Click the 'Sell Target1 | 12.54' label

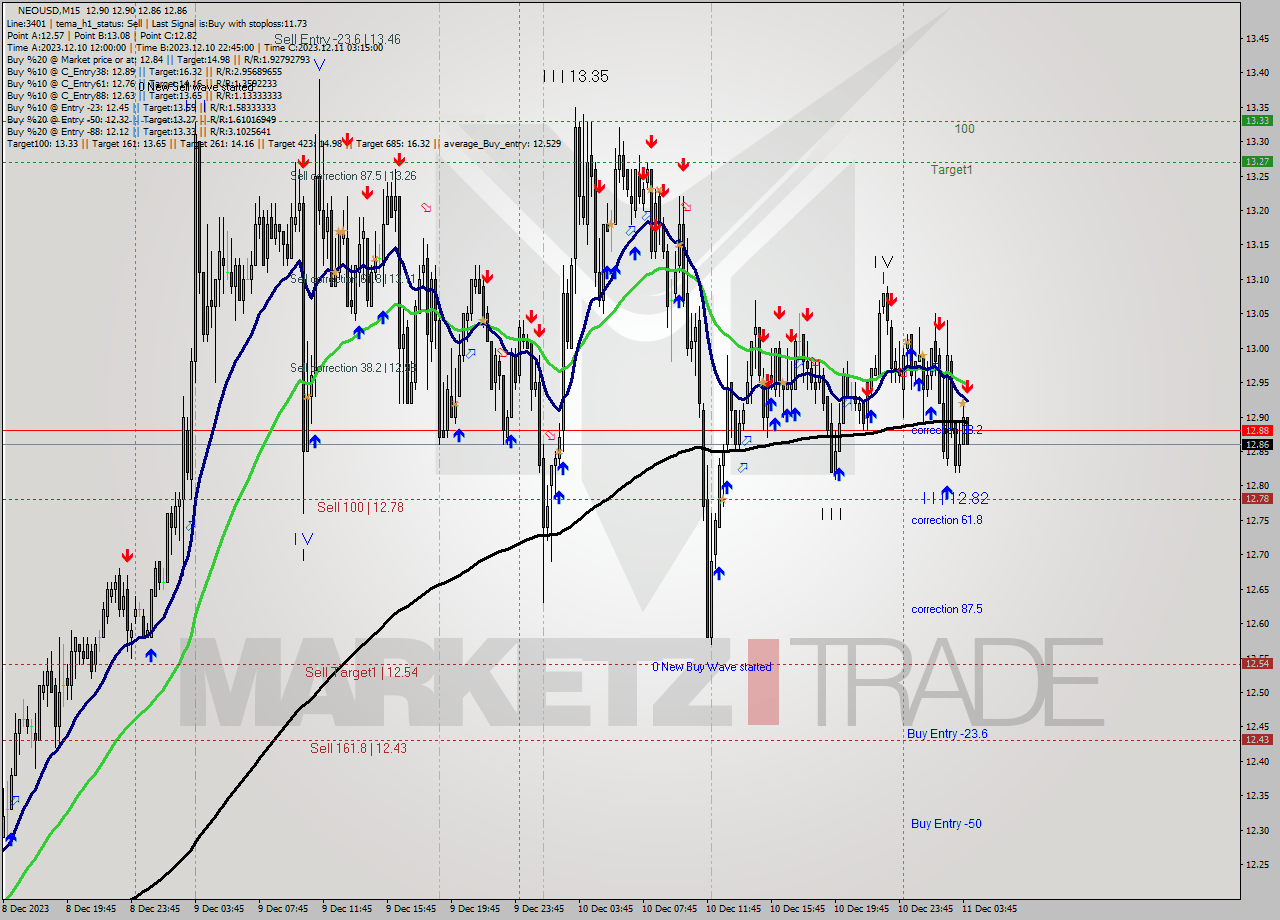click(x=362, y=673)
